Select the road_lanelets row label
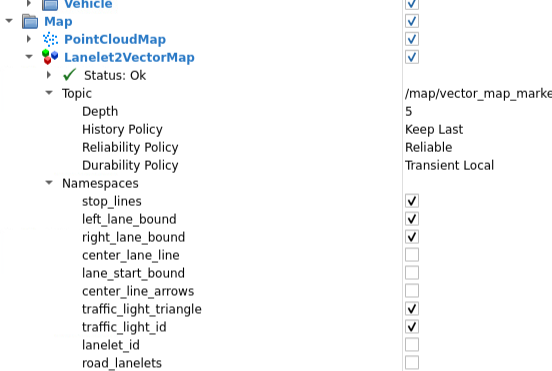The width and height of the screenshot is (552, 371). coord(122,363)
